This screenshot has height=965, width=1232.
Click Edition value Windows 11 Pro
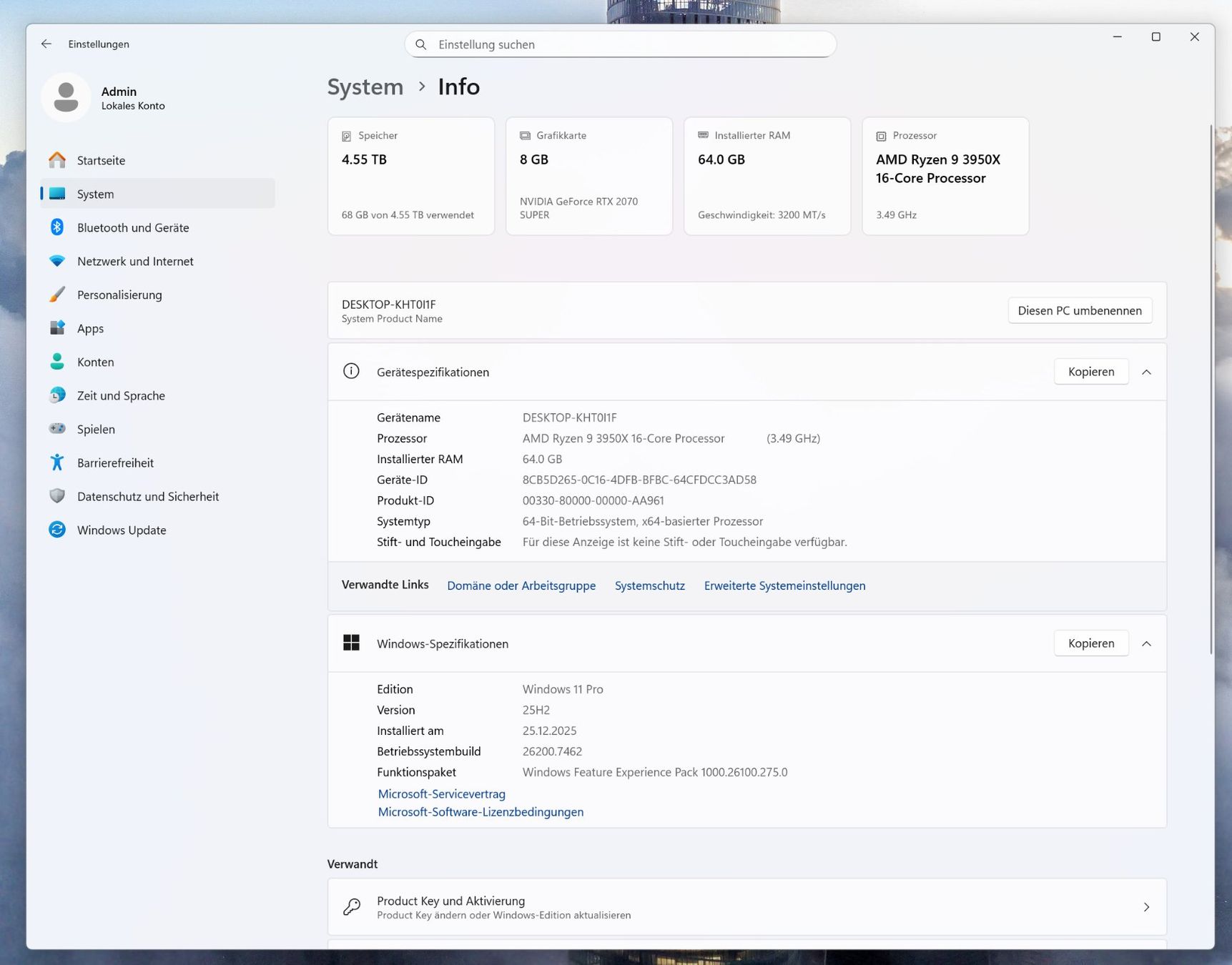[563, 689]
